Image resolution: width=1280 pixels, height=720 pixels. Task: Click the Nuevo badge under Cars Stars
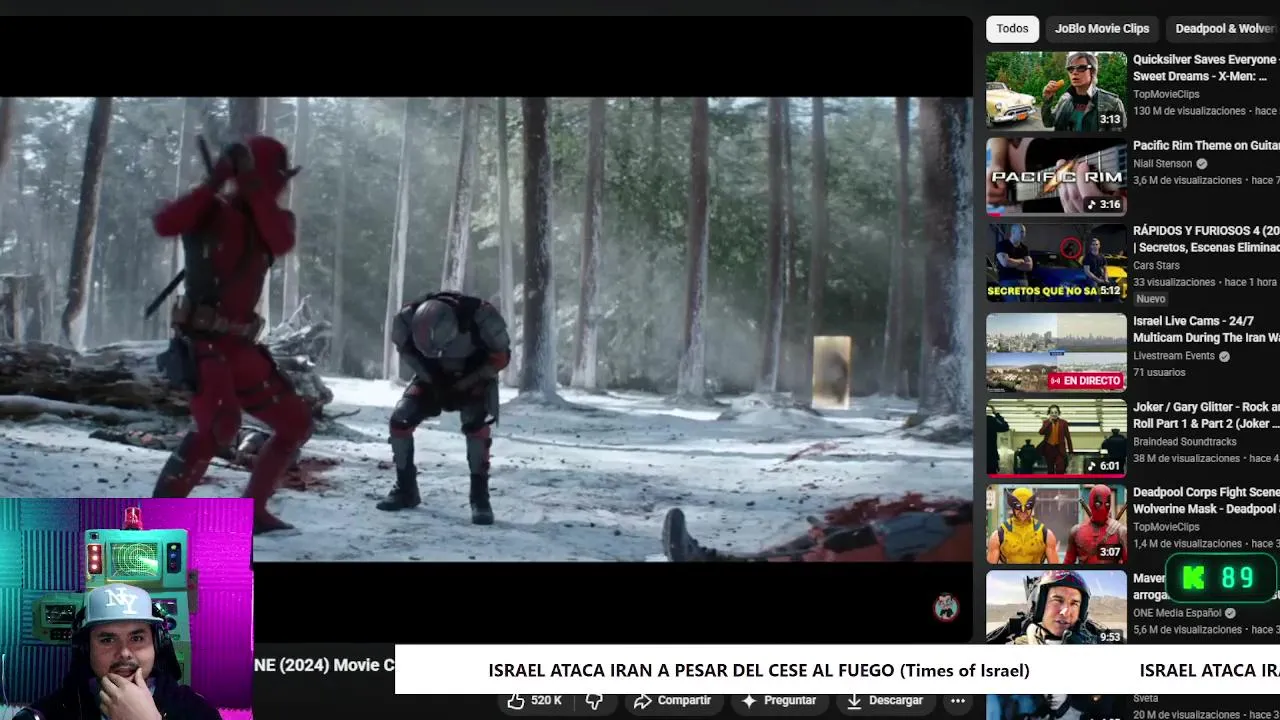tap(1151, 299)
